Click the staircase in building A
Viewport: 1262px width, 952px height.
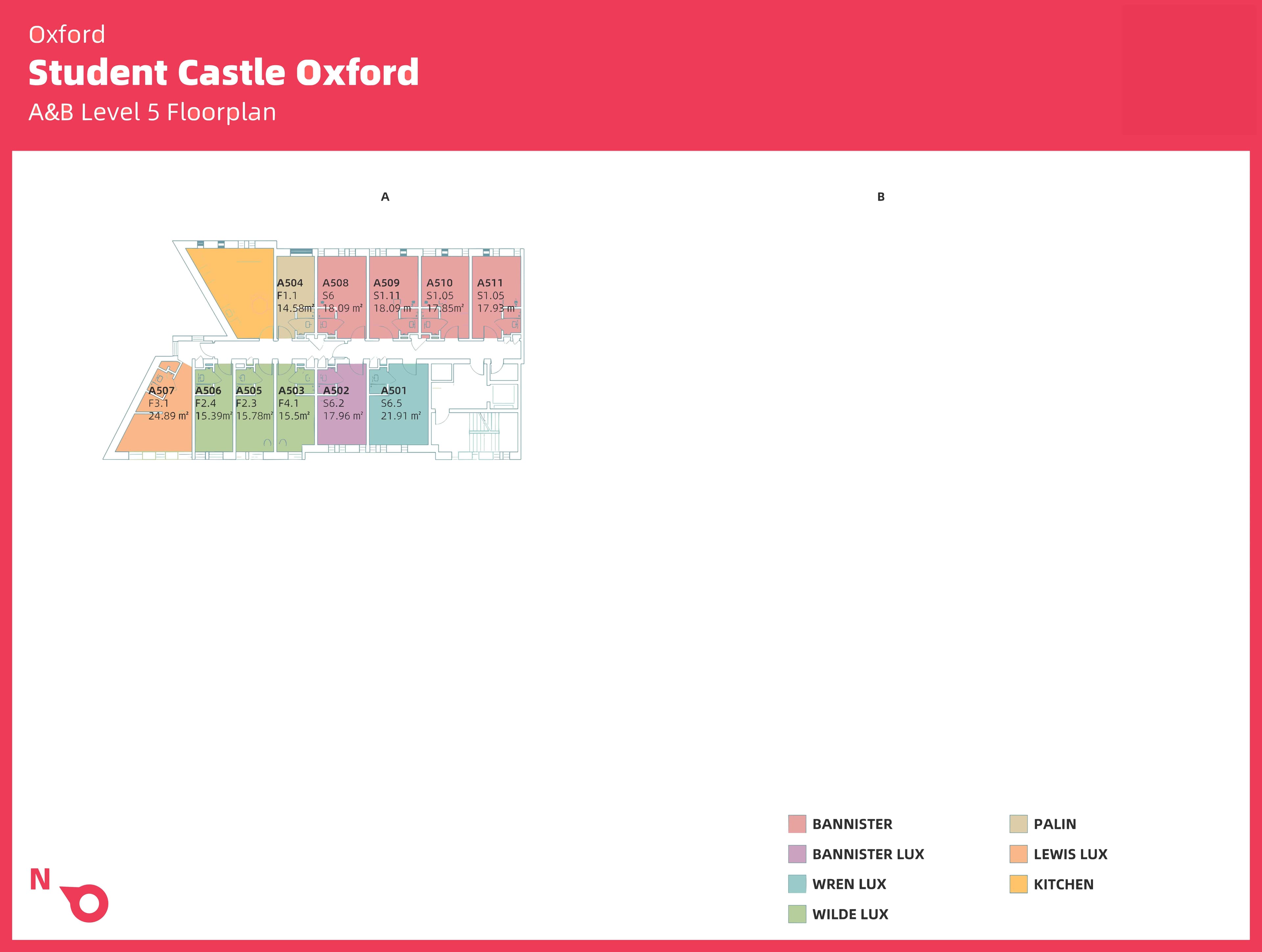[484, 432]
